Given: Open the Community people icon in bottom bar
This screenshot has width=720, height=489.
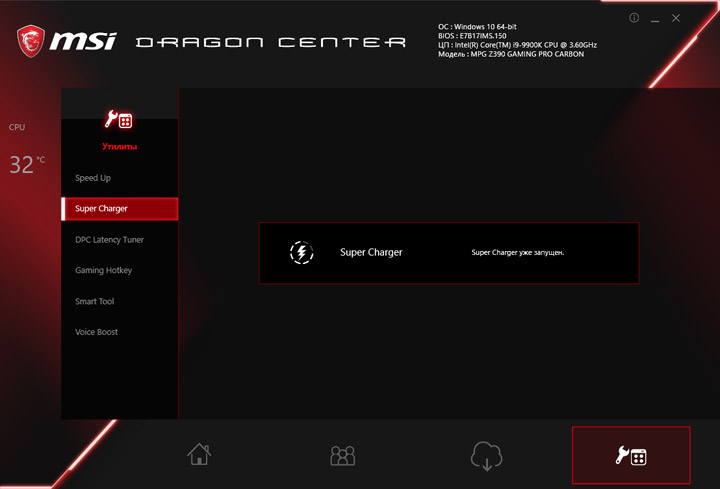Looking at the screenshot, I should point(343,455).
